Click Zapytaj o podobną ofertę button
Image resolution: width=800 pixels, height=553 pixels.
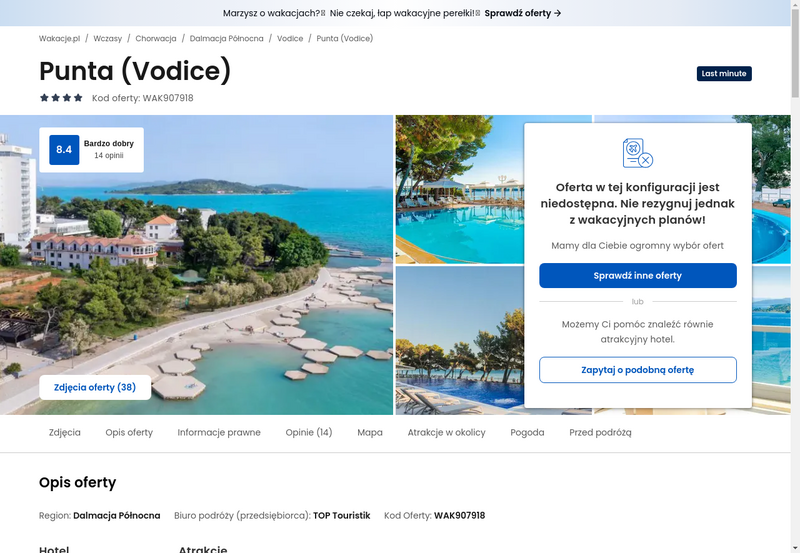638,370
